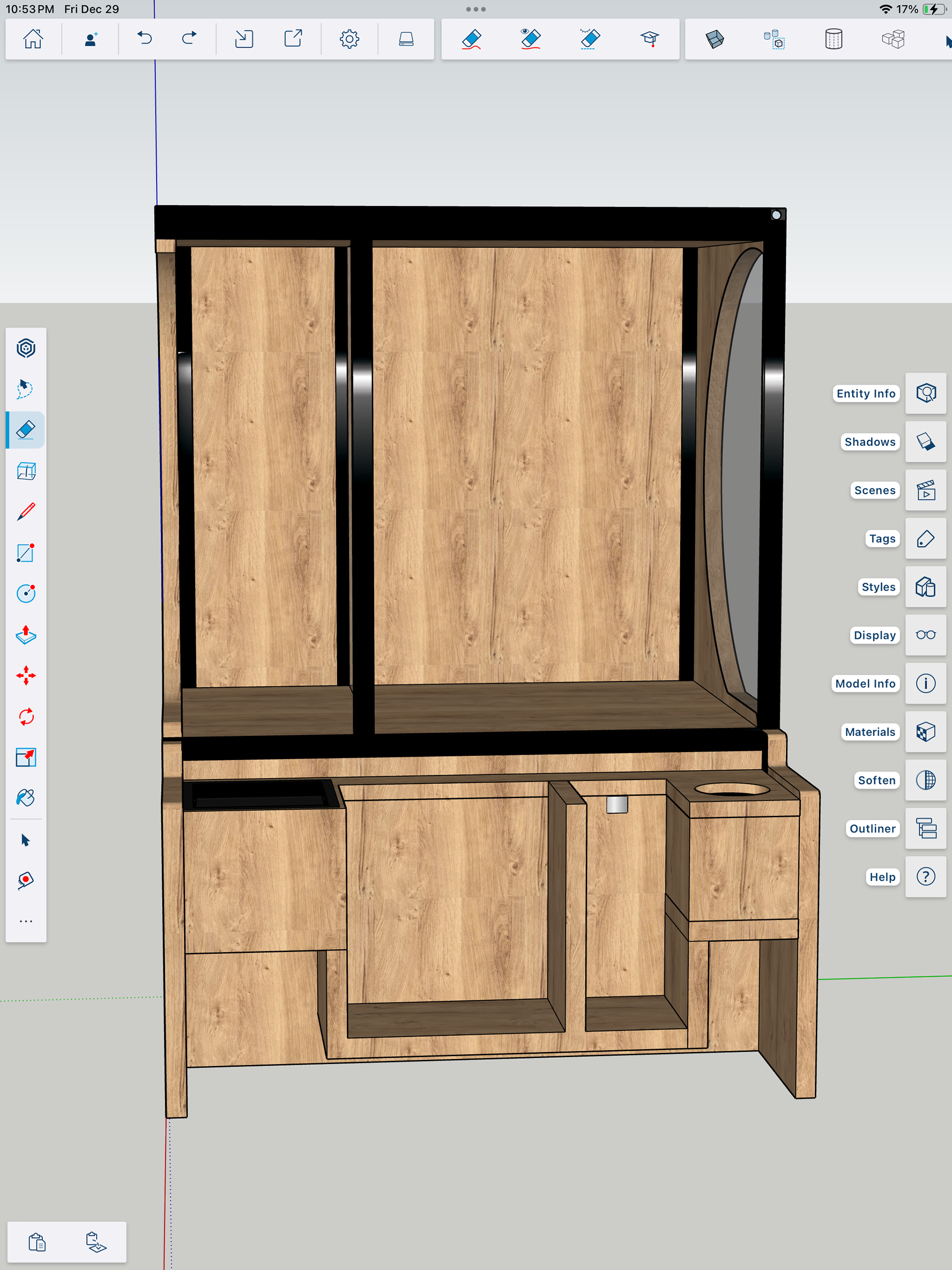Choose the standard Erase mode option
This screenshot has width=952, height=1270.
point(471,39)
